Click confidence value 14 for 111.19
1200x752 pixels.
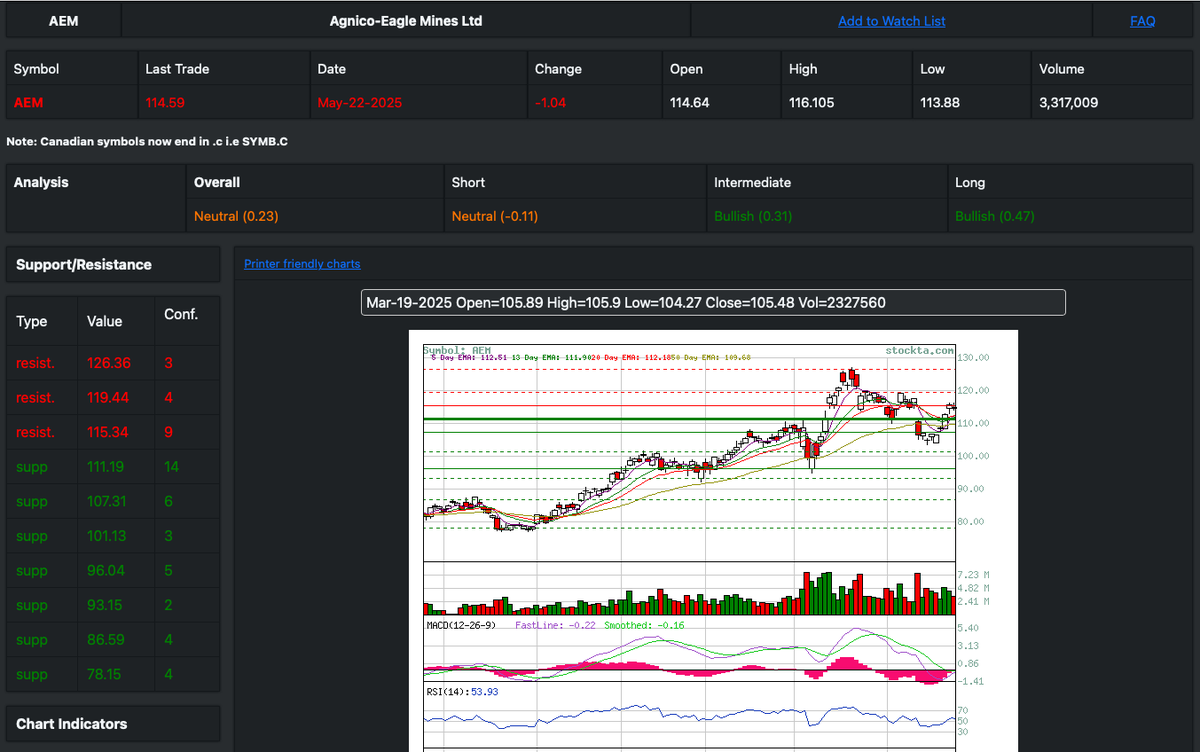pos(171,467)
